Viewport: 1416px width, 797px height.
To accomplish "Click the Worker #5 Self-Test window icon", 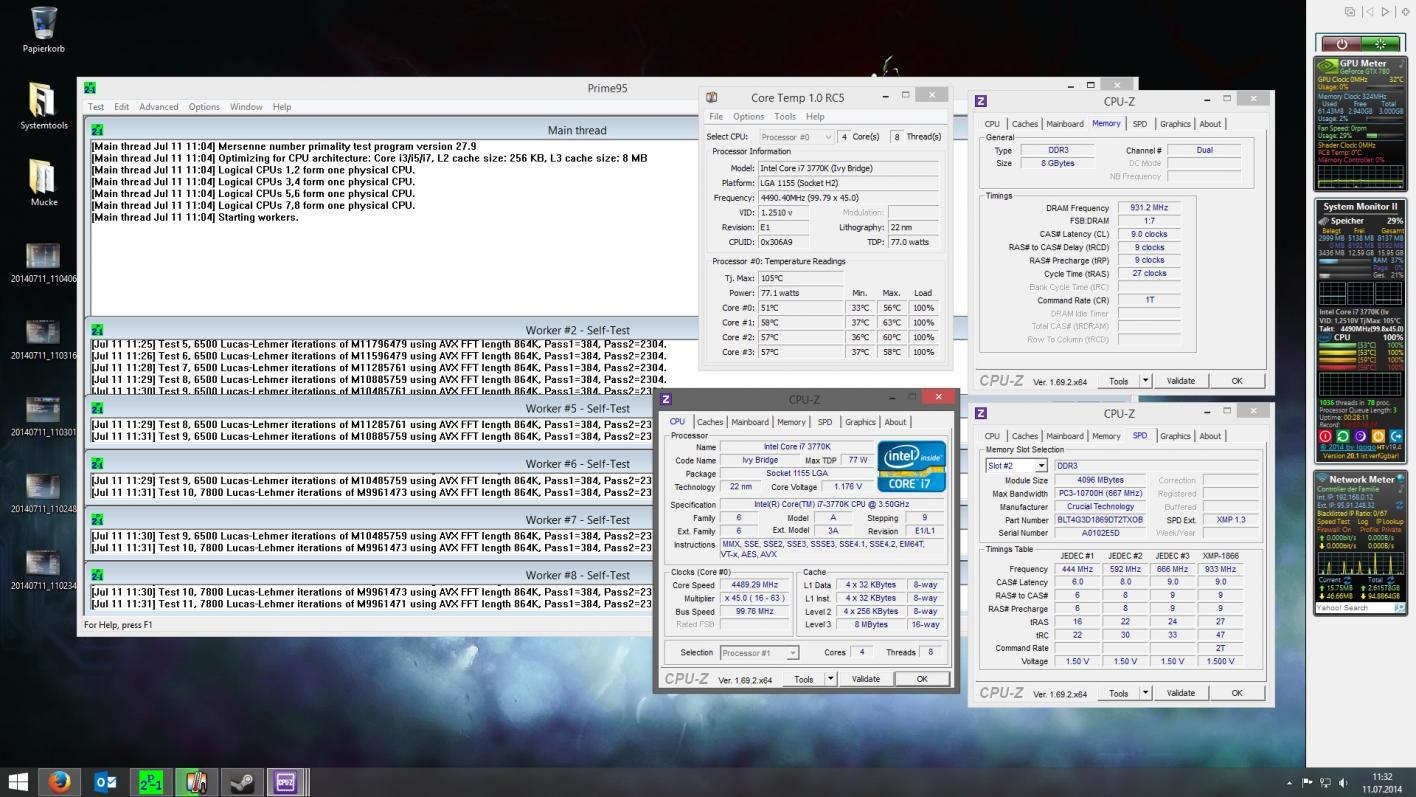I will 97,408.
